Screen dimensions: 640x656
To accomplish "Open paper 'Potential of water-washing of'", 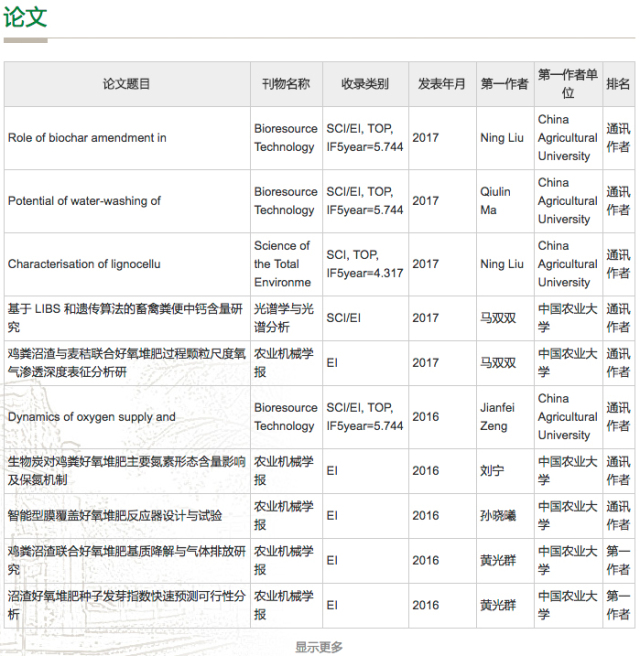I will 84,201.
